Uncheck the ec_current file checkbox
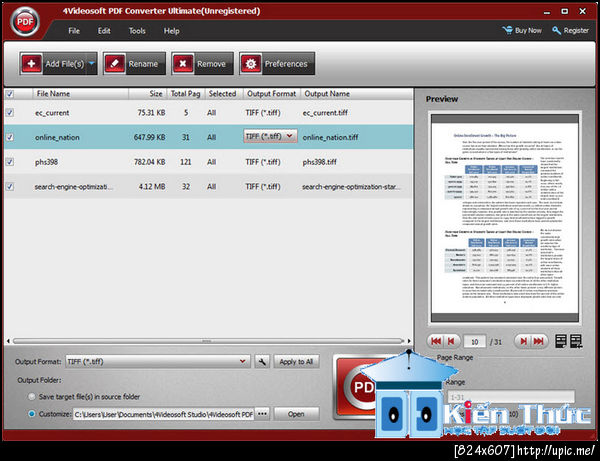Image resolution: width=600 pixels, height=461 pixels. point(10,112)
